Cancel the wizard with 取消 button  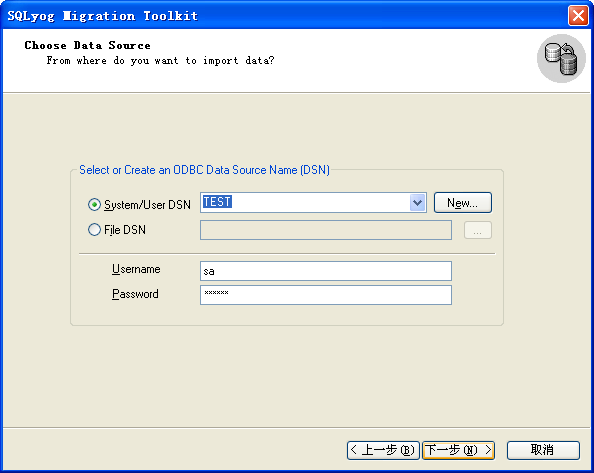tap(543, 450)
